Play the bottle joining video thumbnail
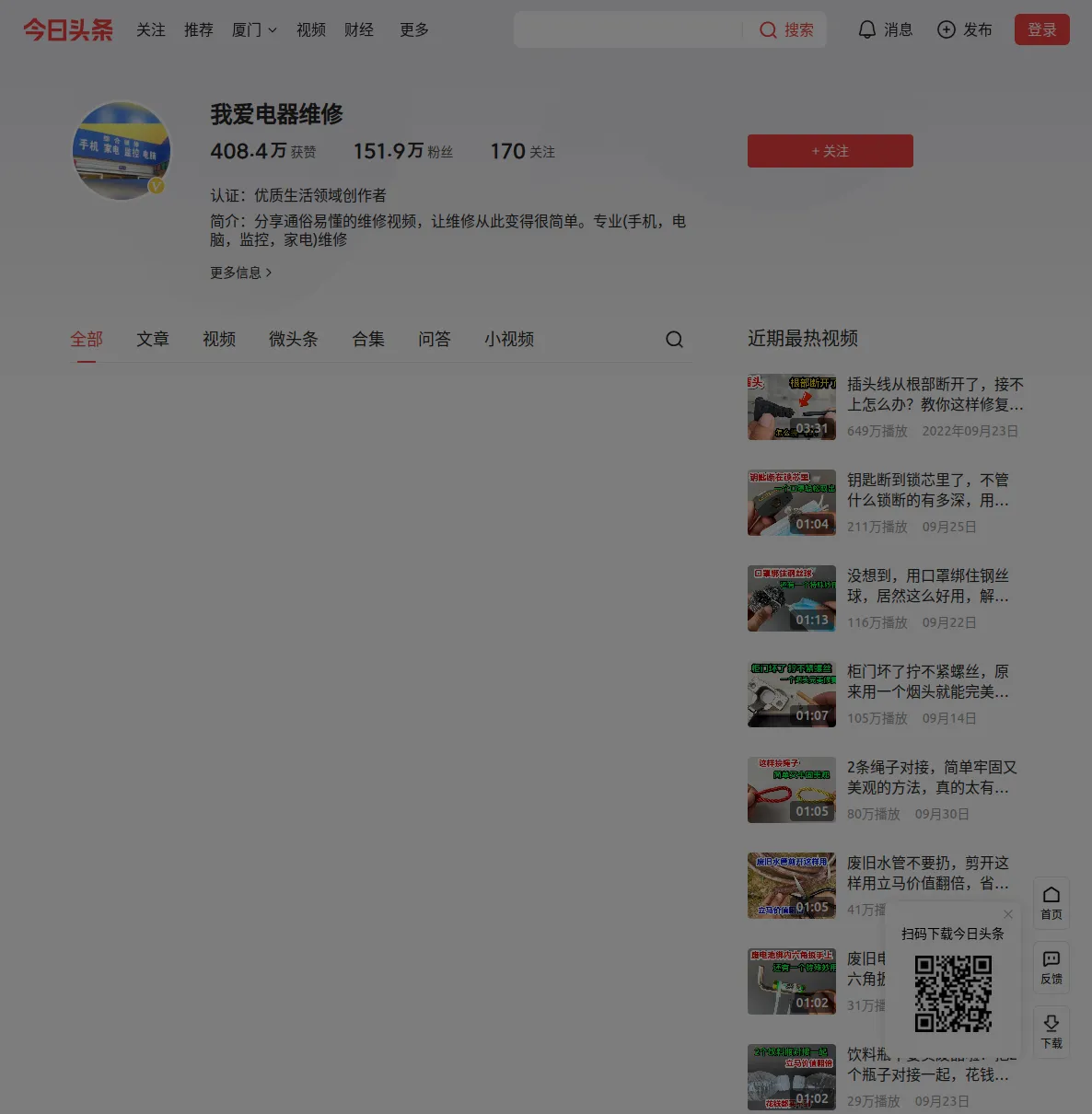1092x1114 pixels. (x=792, y=1077)
